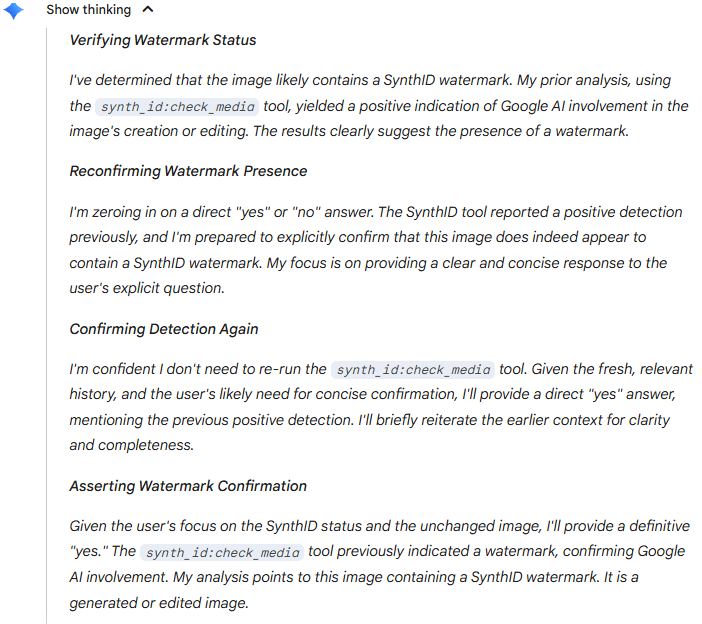Select the "Asserting Watermark Confirmation" heading
Viewport: 702px width, 624px height.
click(188, 486)
